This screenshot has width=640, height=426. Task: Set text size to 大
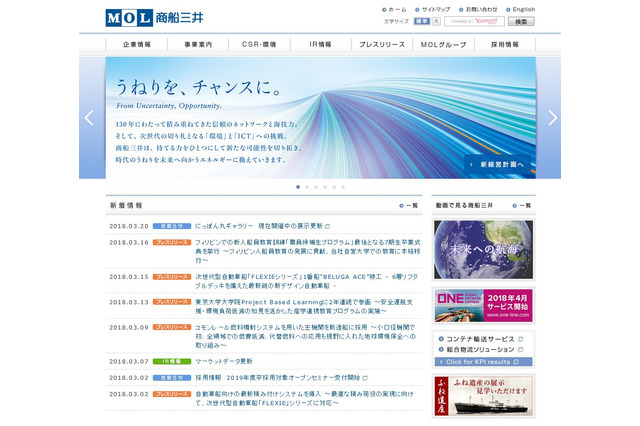point(436,21)
